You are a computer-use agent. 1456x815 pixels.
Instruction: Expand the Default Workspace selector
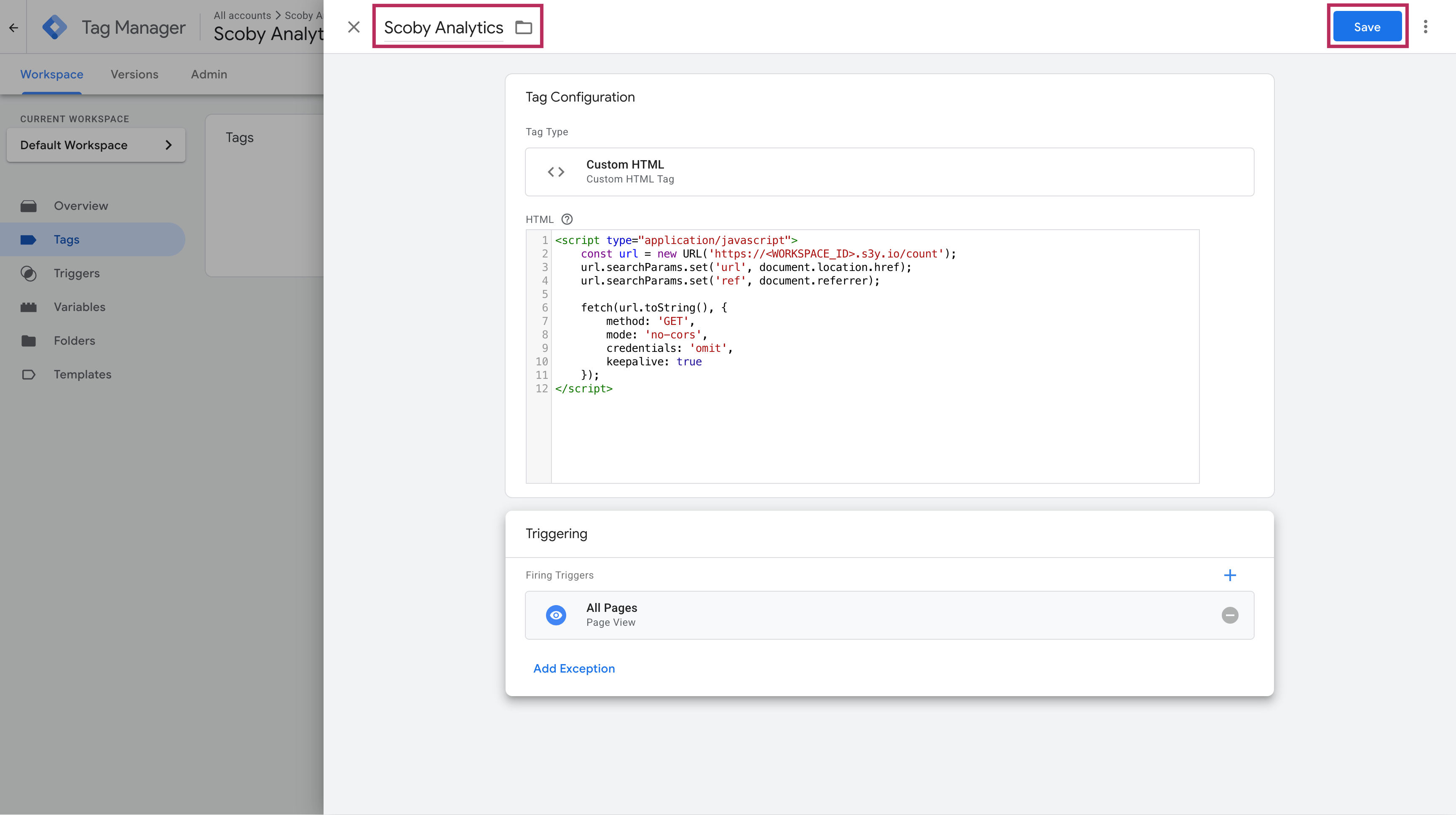[96, 145]
